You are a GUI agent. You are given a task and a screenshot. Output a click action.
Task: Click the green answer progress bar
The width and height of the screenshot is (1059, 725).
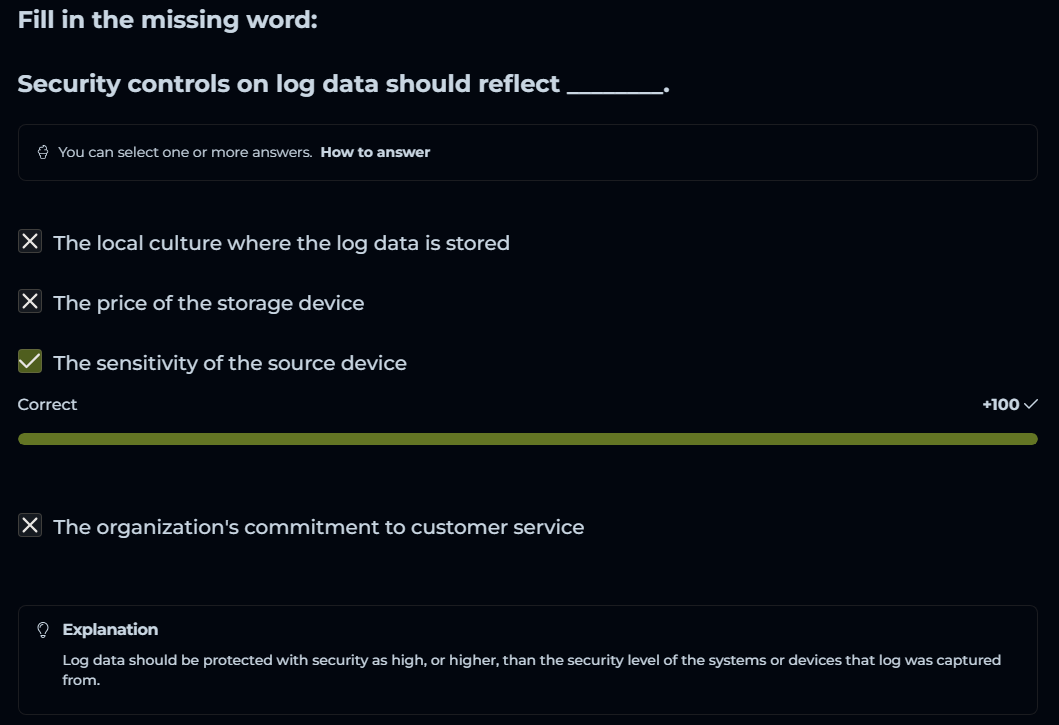tap(527, 439)
